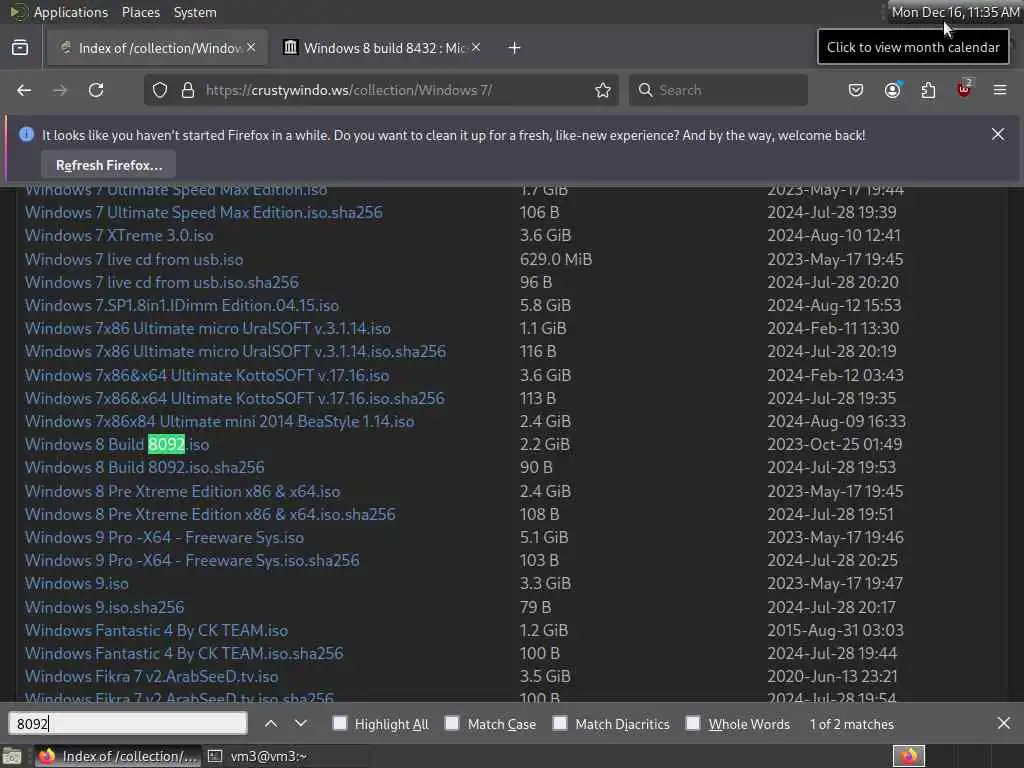Screen dimensions: 1024x768
Task: Close the Windows 8 build 8432 tab
Action: coord(476,48)
